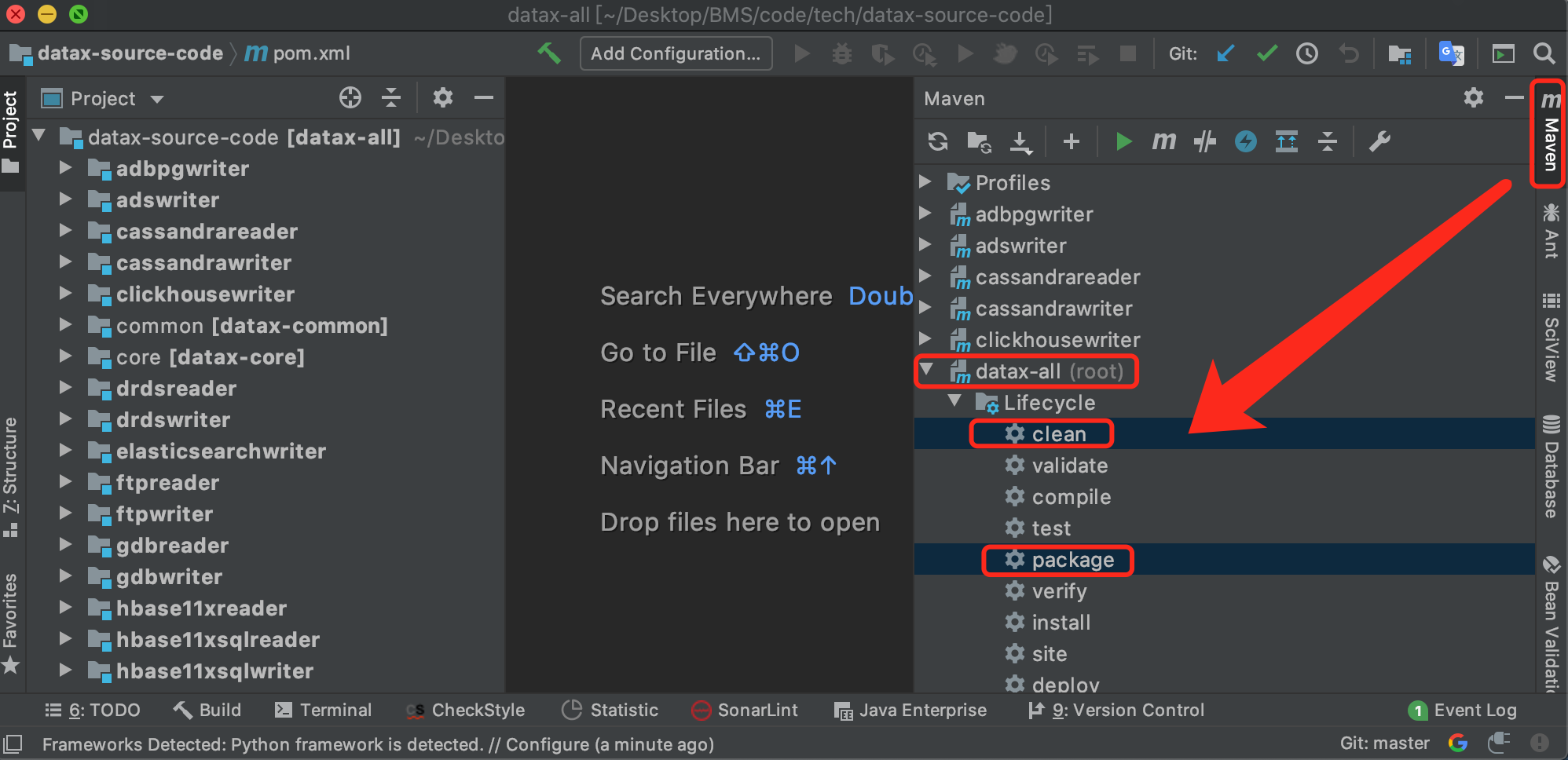Click the Run play icon in main toolbar
Viewport: 1568px width, 760px height.
point(802,53)
